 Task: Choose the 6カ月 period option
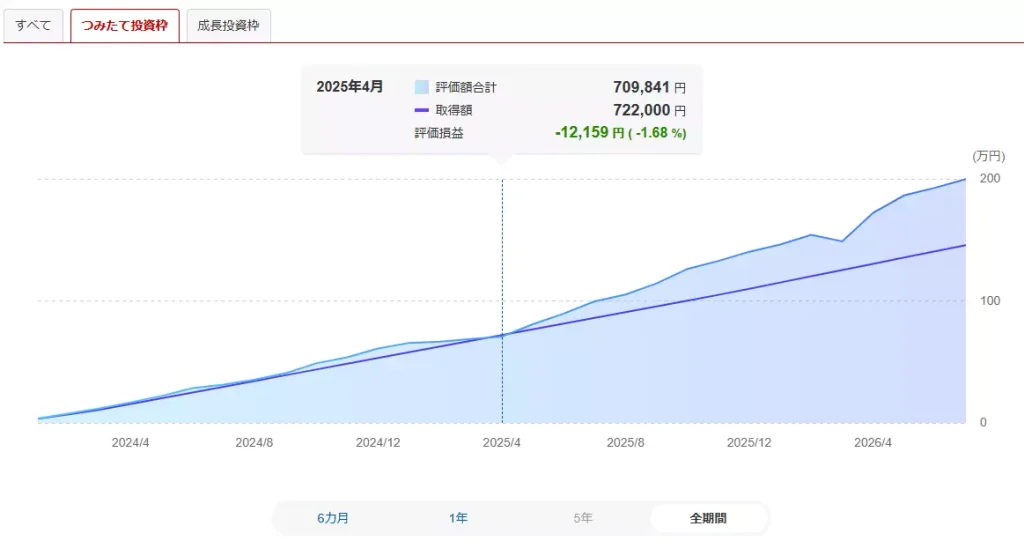coord(333,518)
